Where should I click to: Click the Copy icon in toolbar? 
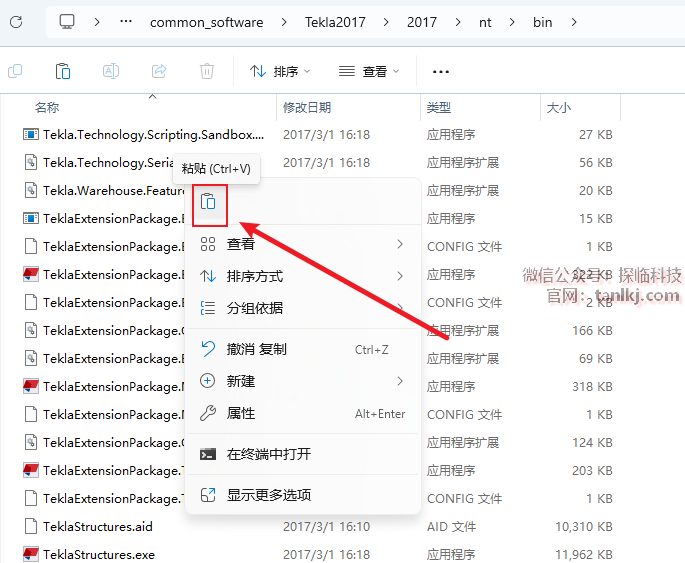[15, 71]
